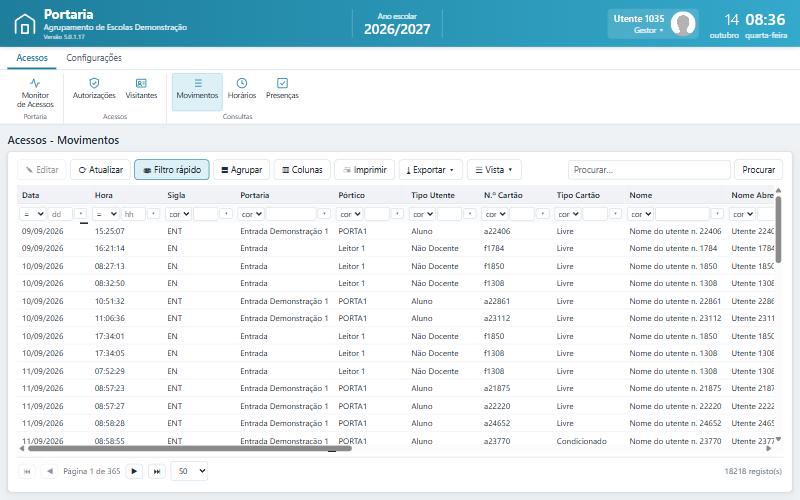The height and width of the screenshot is (500, 800).
Task: Open Hora filter operator dropdown
Action: 107,214
